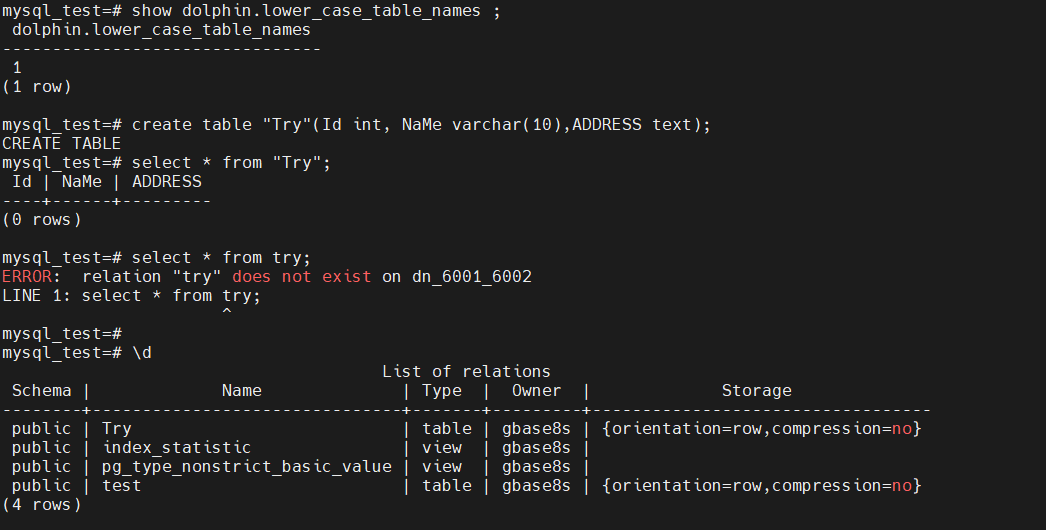The width and height of the screenshot is (1046, 530).
Task: Click the "pg_type_nonstrict_basic_value" view name
Action: click(247, 467)
